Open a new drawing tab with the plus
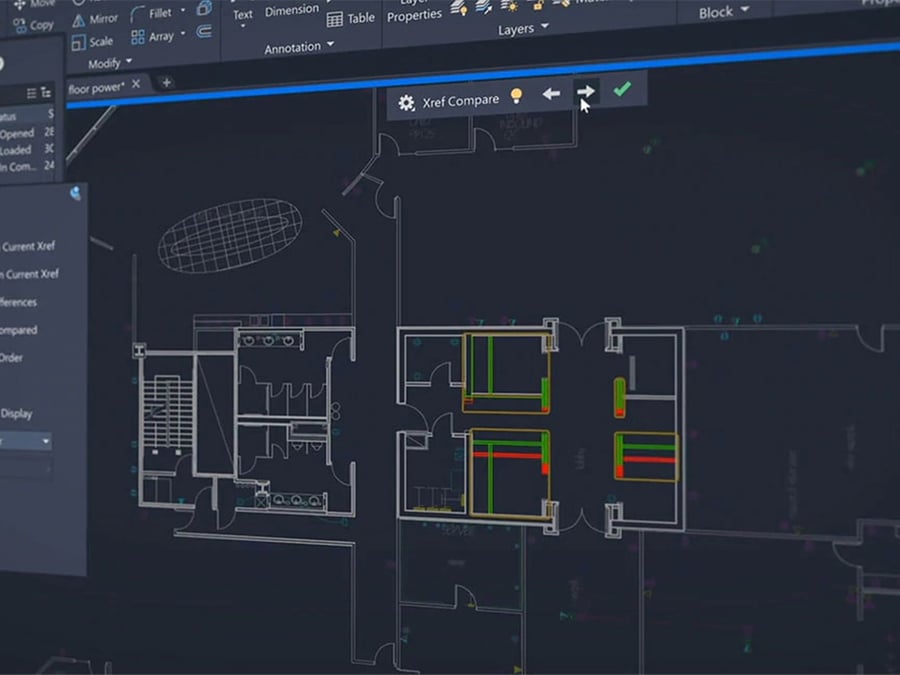Viewport: 900px width, 675px height. pyautogui.click(x=166, y=83)
